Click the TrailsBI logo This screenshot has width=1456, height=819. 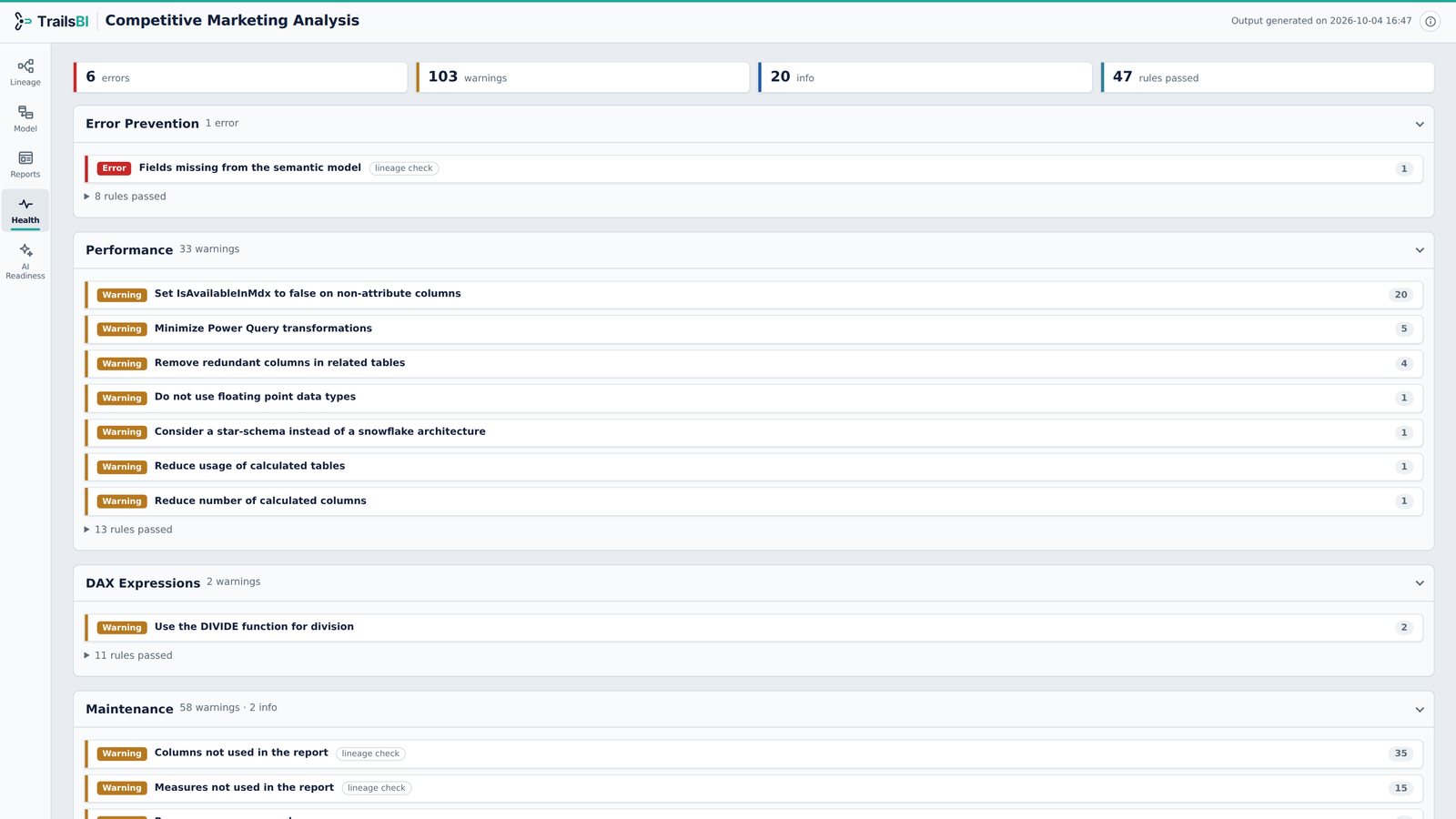point(52,21)
